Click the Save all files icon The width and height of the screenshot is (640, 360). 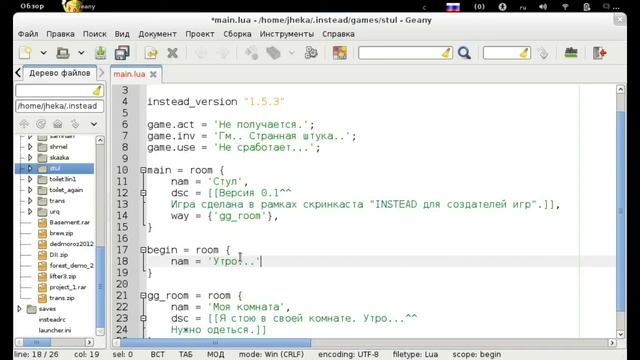pos(122,53)
